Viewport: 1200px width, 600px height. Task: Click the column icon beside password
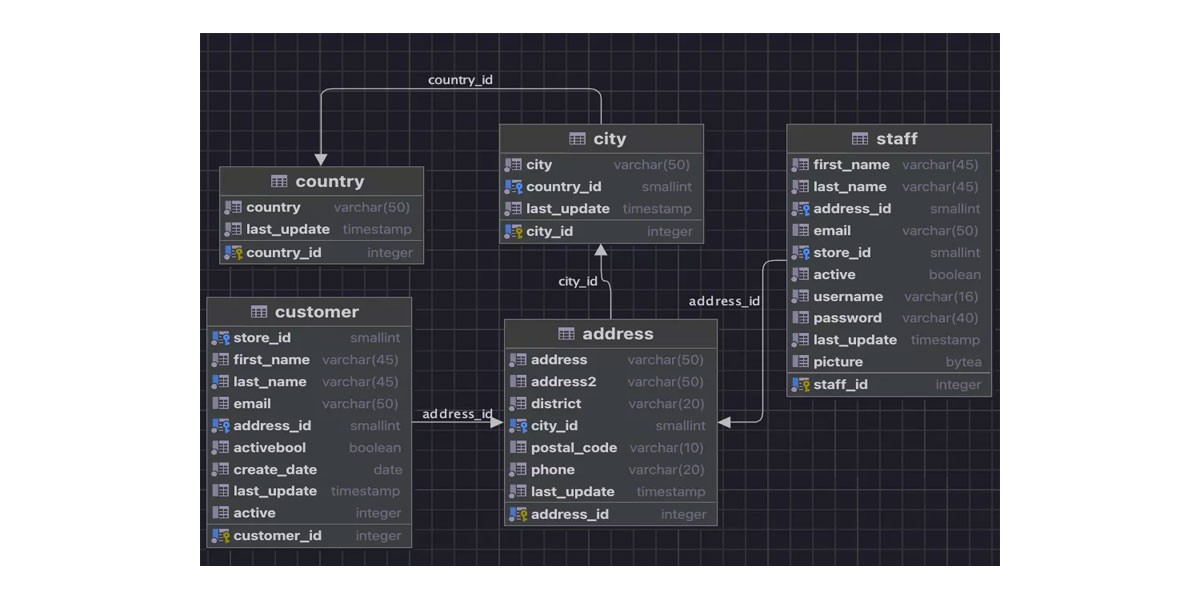801,318
